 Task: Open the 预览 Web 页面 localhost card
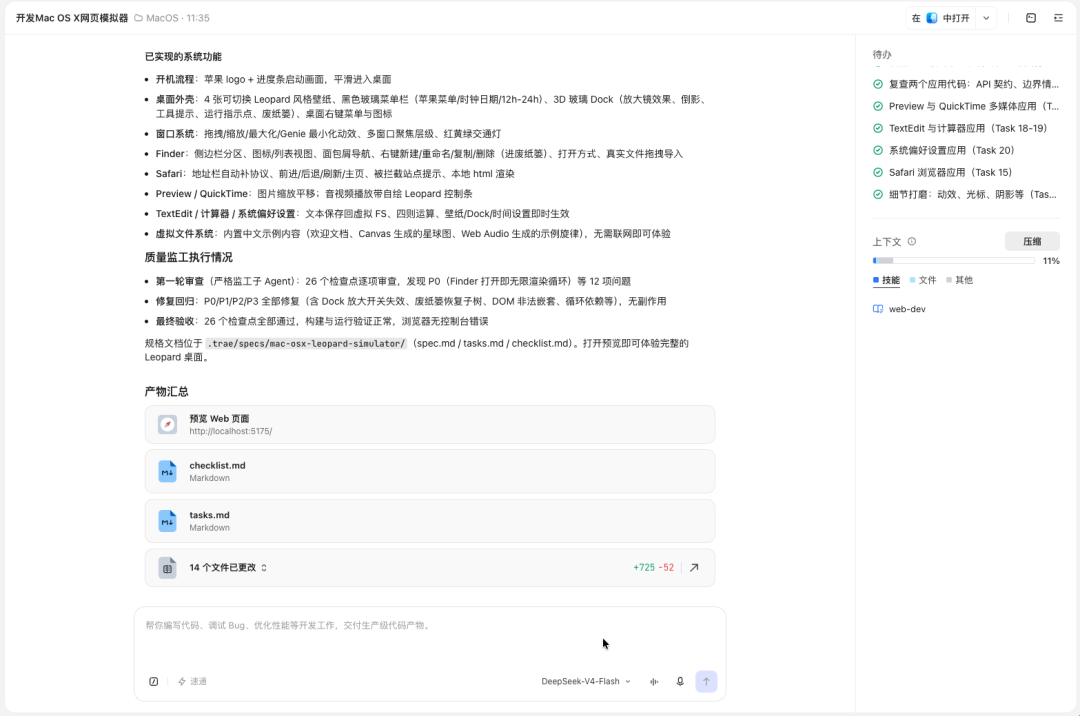(x=430, y=425)
